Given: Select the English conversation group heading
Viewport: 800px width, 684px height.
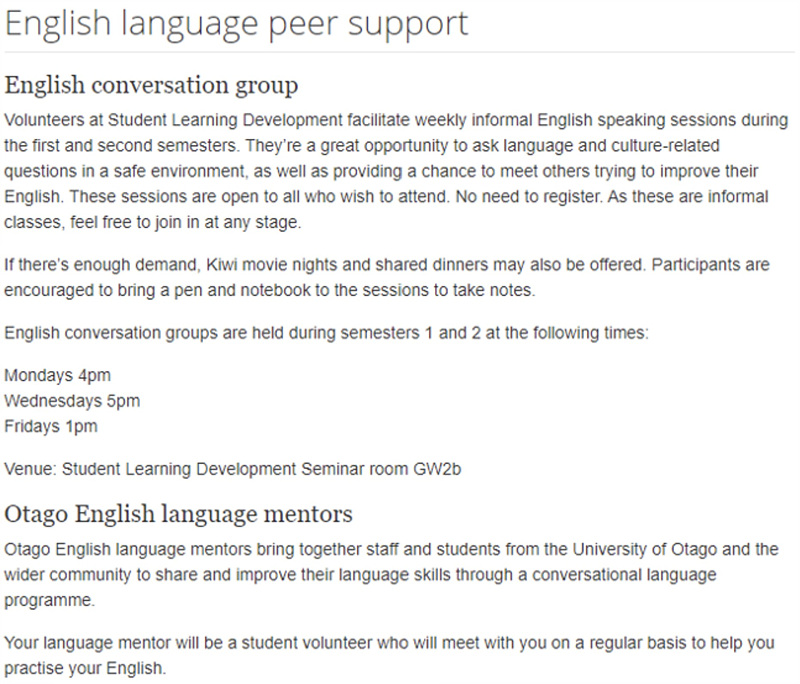Looking at the screenshot, I should [x=151, y=86].
